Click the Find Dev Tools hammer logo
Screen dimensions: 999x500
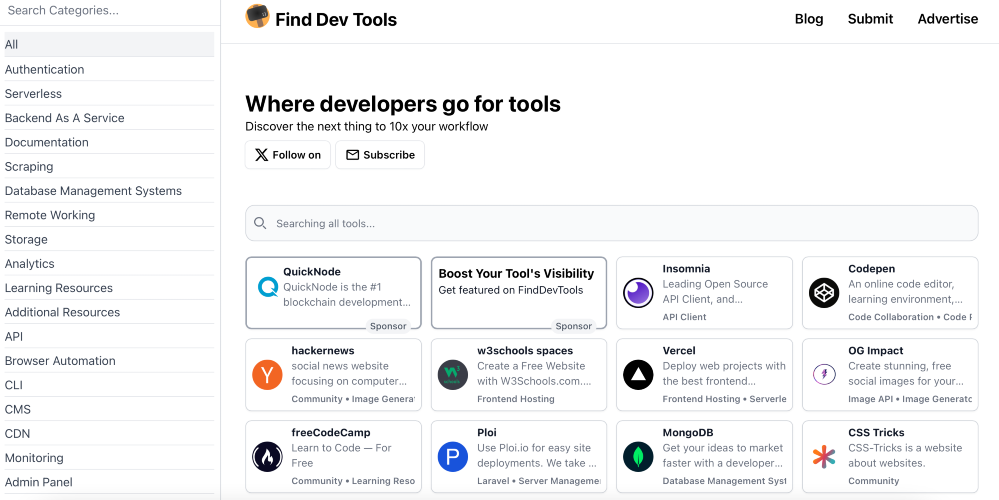257,16
